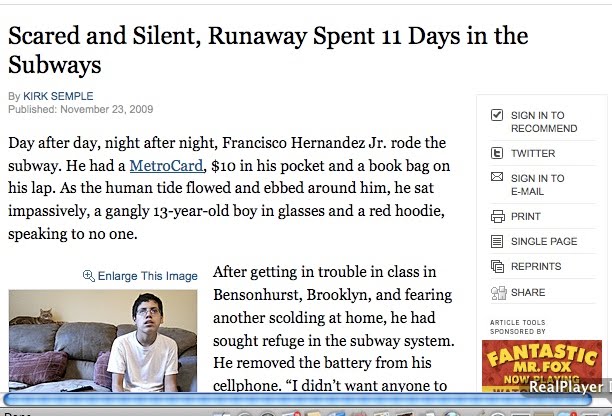
Task: Click the magnifier icon beside Enlarge This Image
Action: [x=89, y=276]
